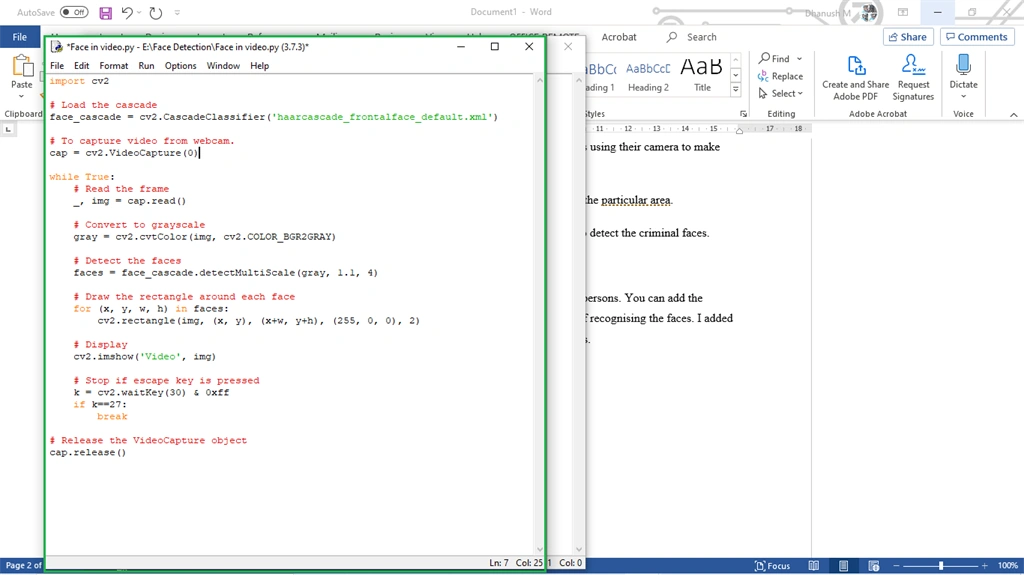Image resolution: width=1024 pixels, height=575 pixels.
Task: Switch to Web Layout view
Action: [x=874, y=566]
